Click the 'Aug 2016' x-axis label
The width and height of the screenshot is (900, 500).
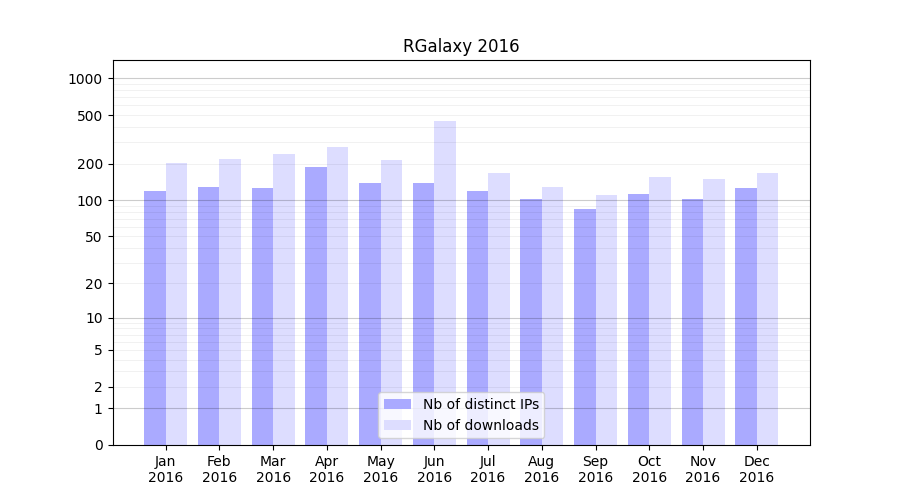pyautogui.click(x=541, y=469)
